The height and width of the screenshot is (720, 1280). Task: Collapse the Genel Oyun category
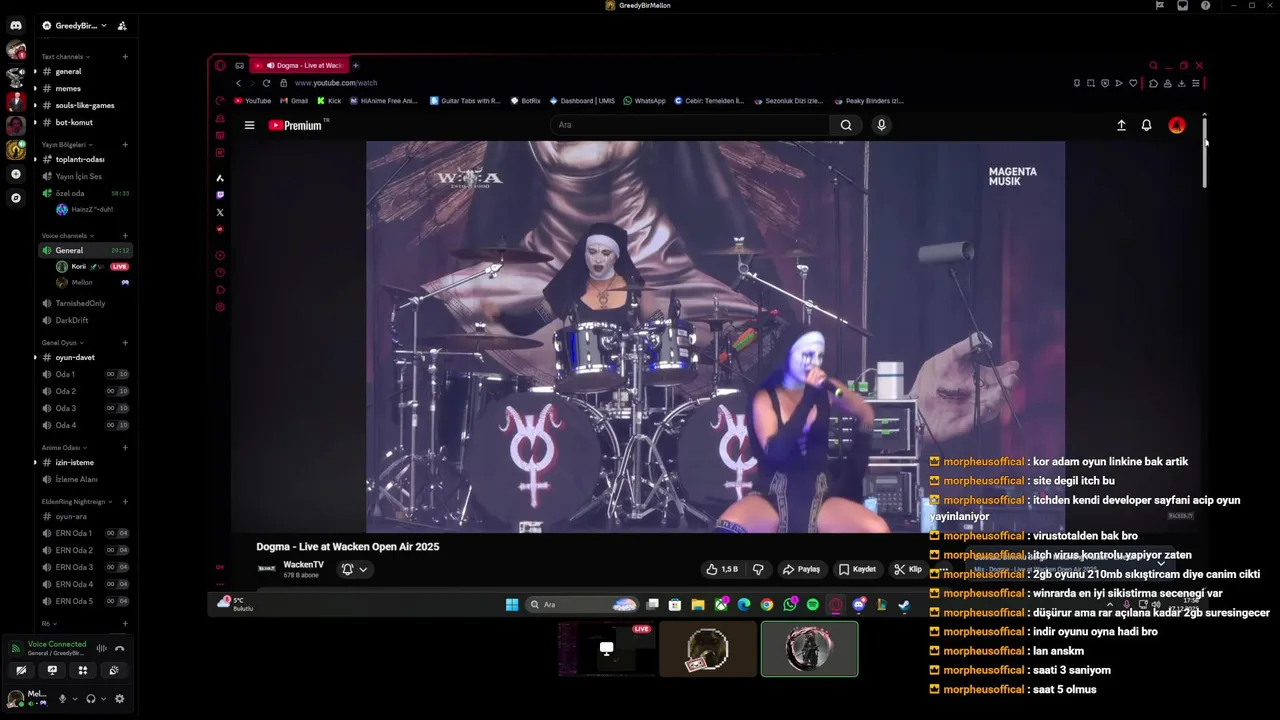63,343
